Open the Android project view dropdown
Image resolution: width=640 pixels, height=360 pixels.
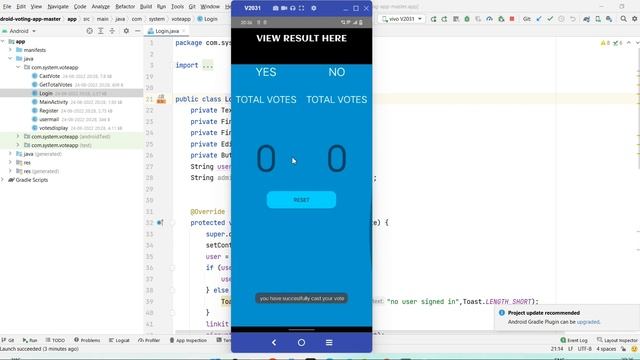[x=19, y=31]
